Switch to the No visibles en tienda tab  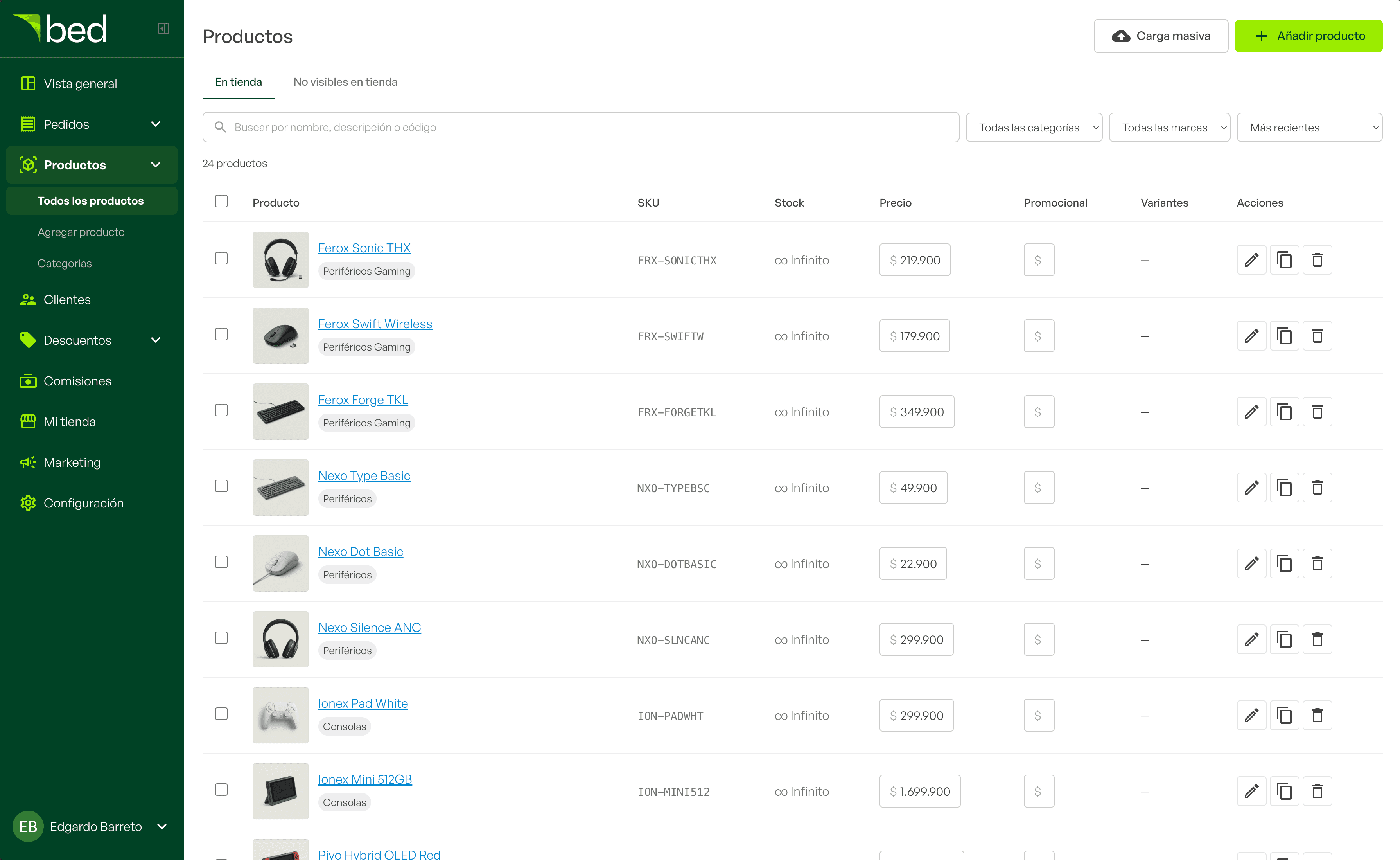345,82
